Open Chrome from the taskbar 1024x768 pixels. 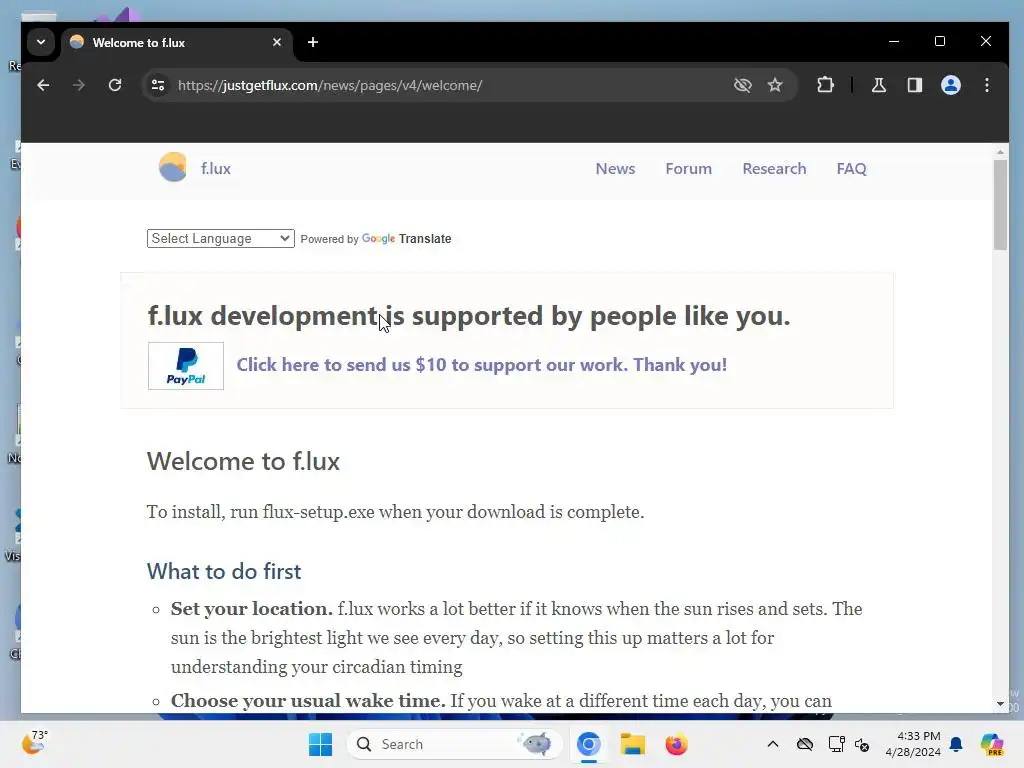pyautogui.click(x=588, y=744)
